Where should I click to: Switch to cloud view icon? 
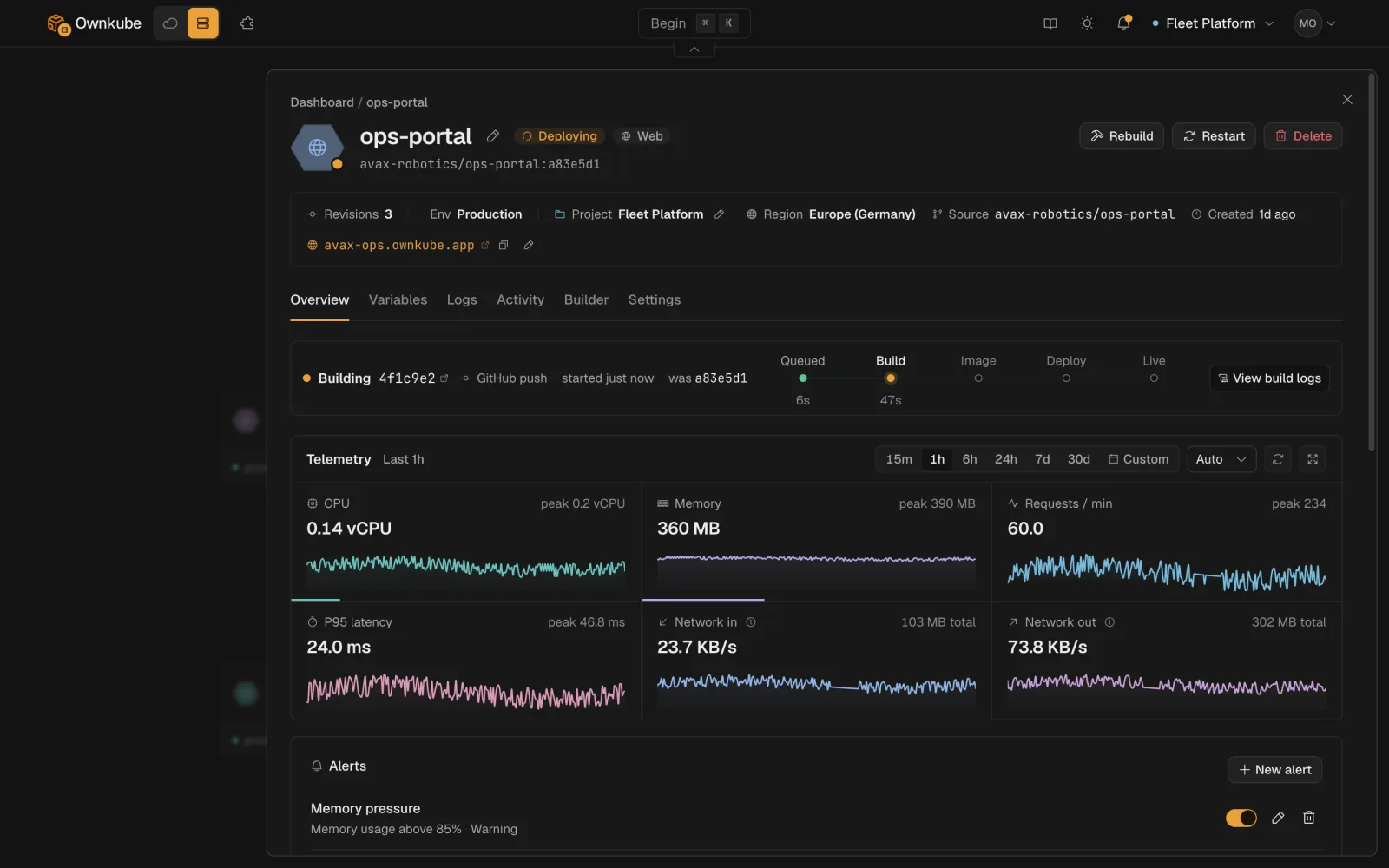[170, 23]
